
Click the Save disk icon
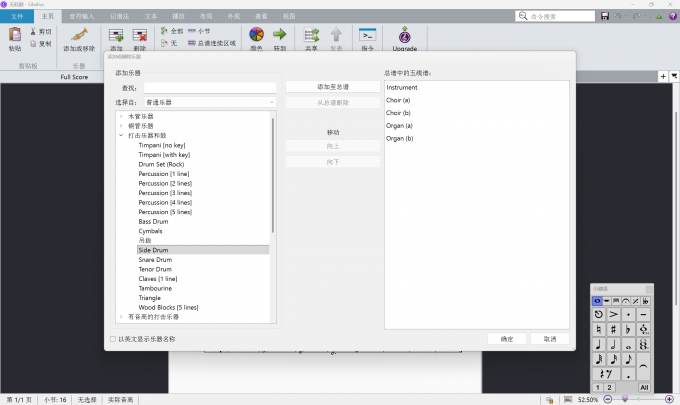[605, 16]
